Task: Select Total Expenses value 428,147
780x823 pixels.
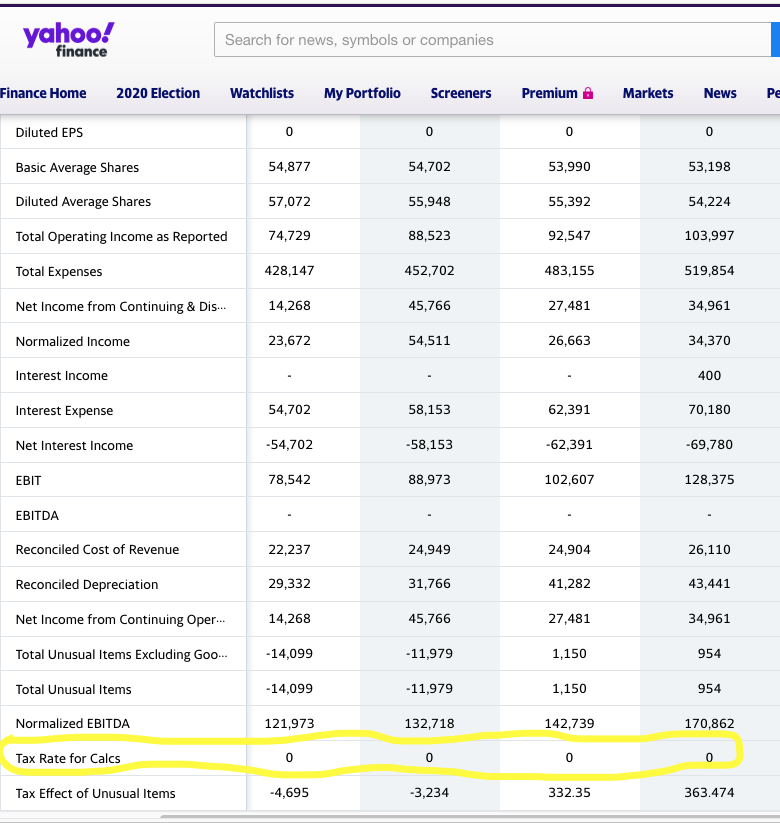Action: tap(289, 270)
